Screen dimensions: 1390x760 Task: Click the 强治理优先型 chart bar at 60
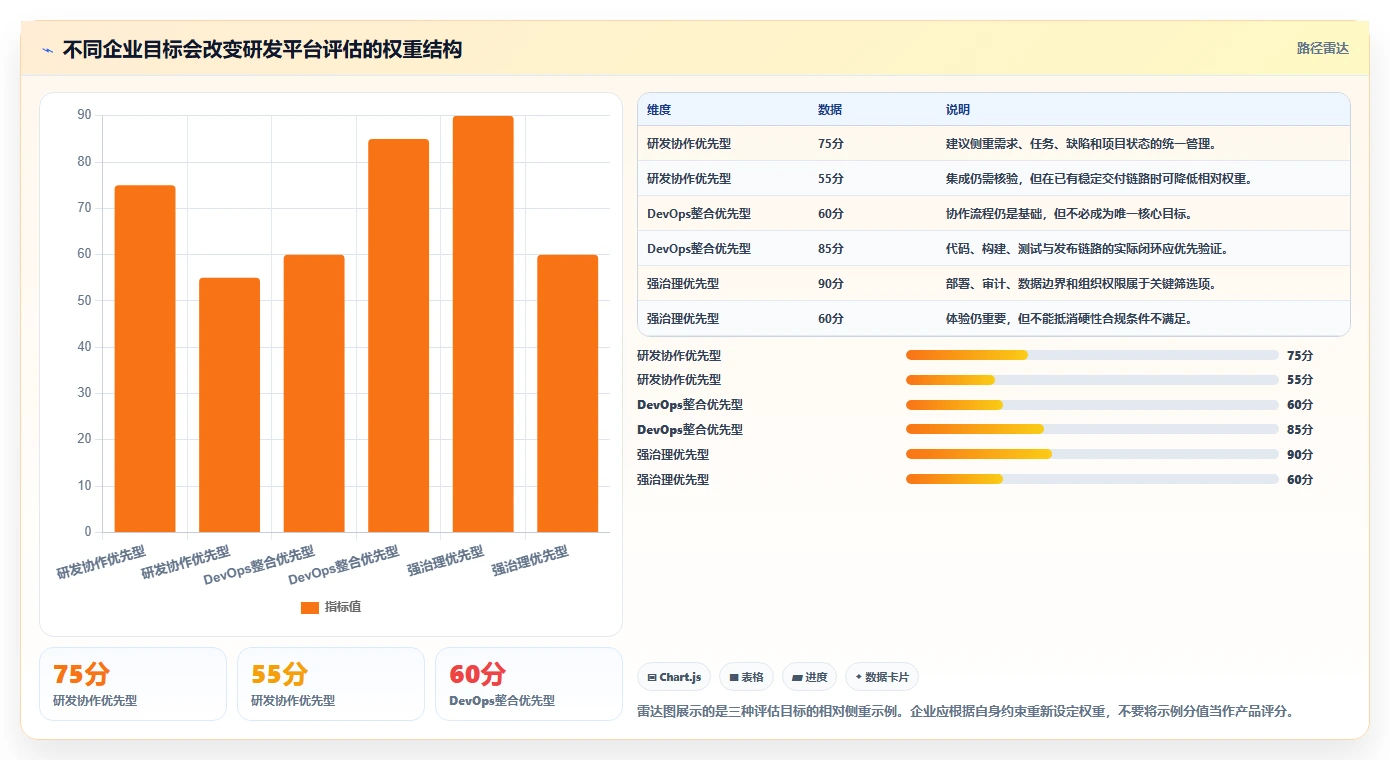pyautogui.click(x=567, y=393)
